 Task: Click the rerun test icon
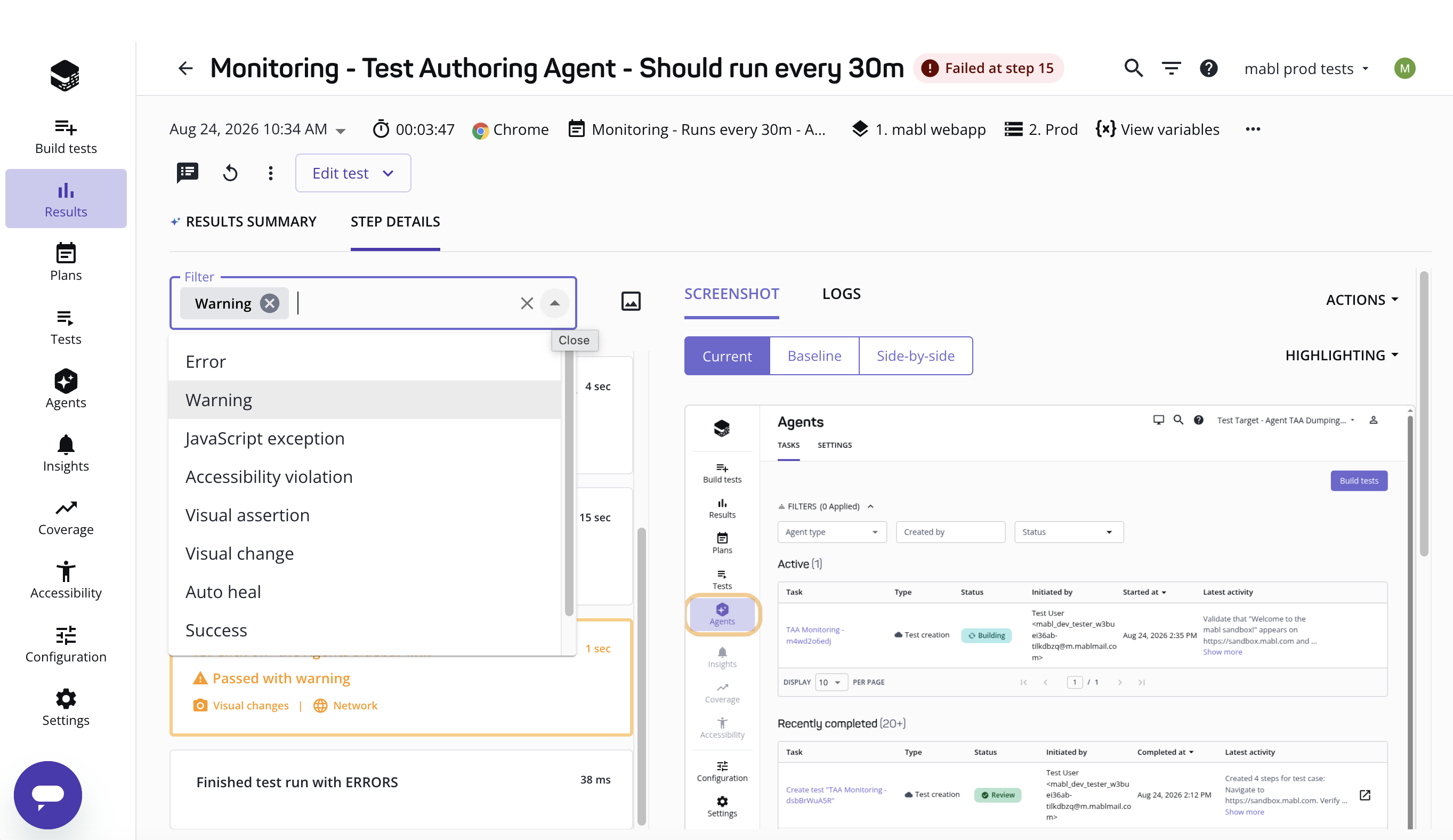point(230,173)
